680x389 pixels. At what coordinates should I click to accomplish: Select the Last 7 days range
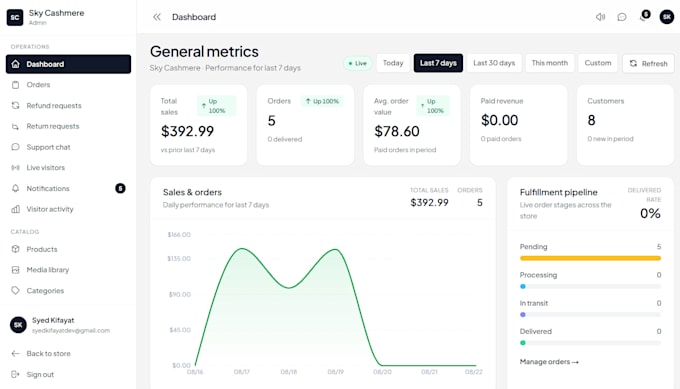pos(438,63)
